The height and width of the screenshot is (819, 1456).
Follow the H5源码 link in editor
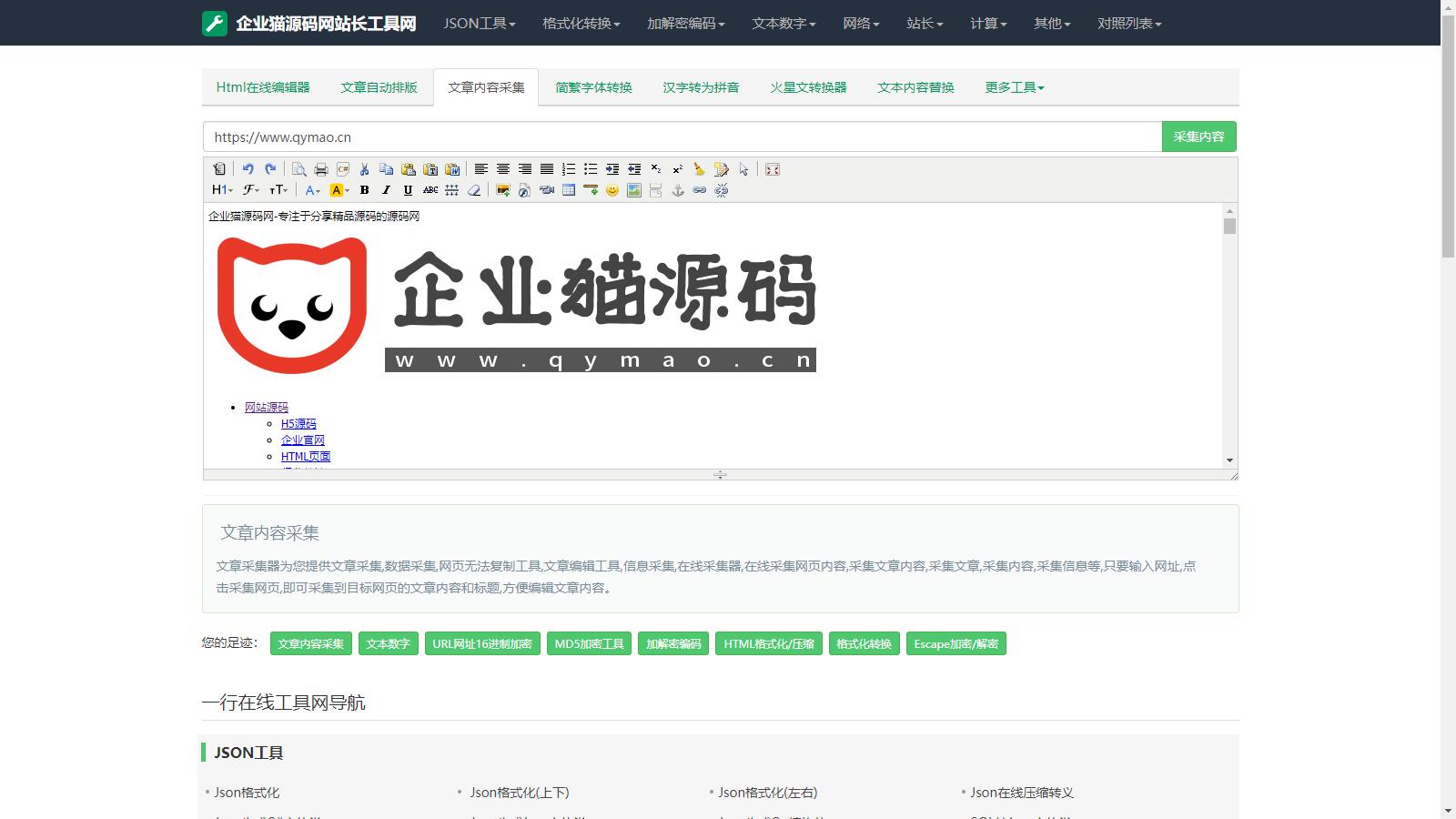(298, 424)
